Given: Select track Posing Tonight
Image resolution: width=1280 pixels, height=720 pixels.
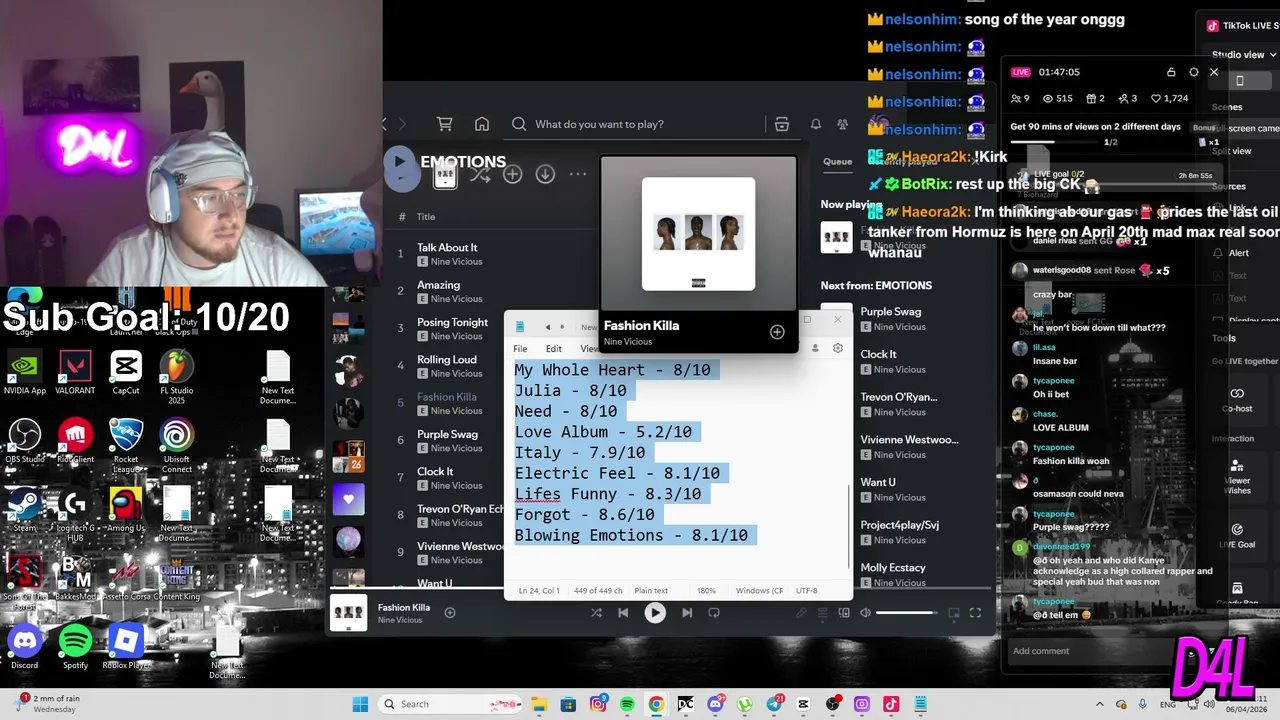Looking at the screenshot, I should point(453,322).
